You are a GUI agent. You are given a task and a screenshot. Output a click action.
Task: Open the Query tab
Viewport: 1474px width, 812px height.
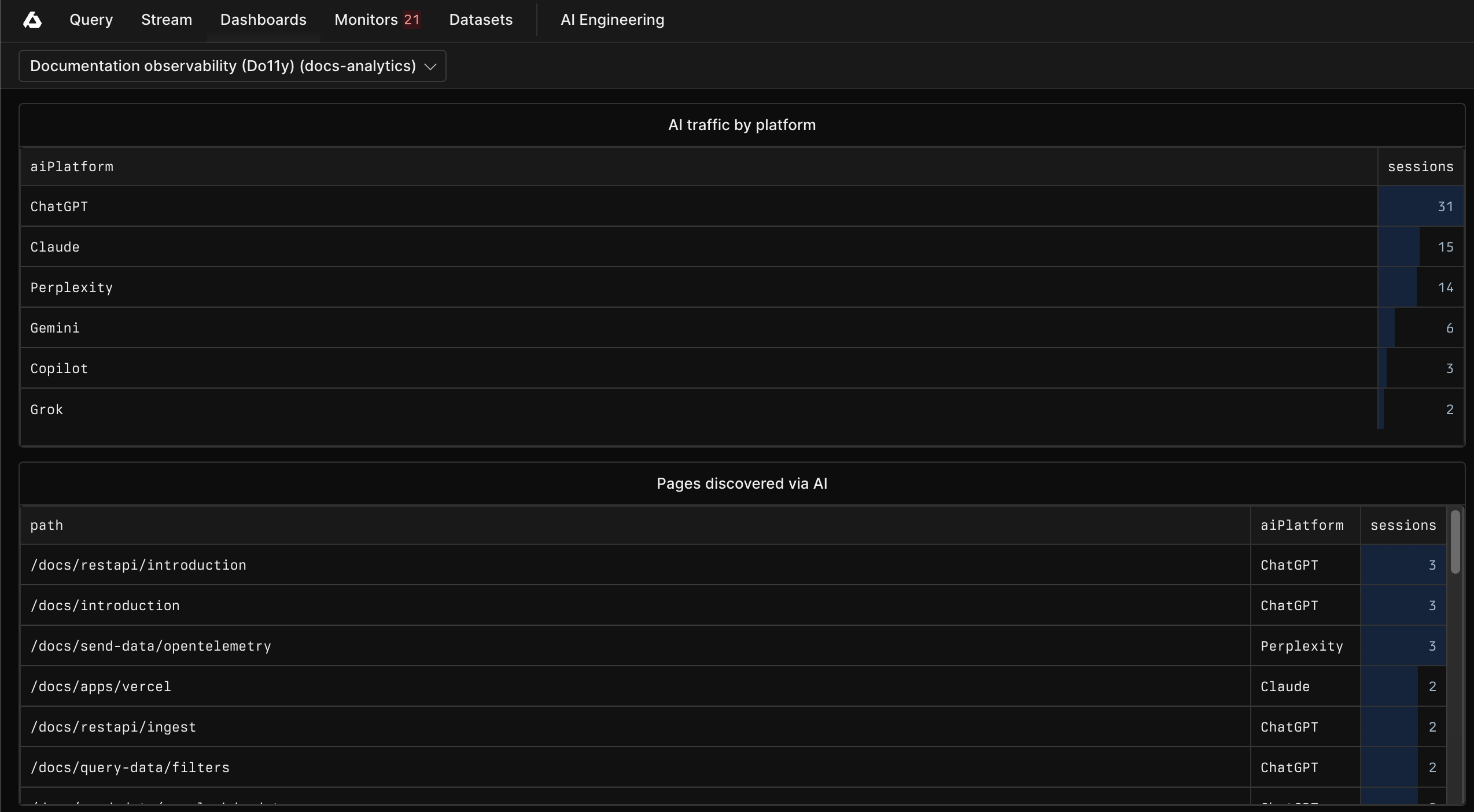point(91,20)
